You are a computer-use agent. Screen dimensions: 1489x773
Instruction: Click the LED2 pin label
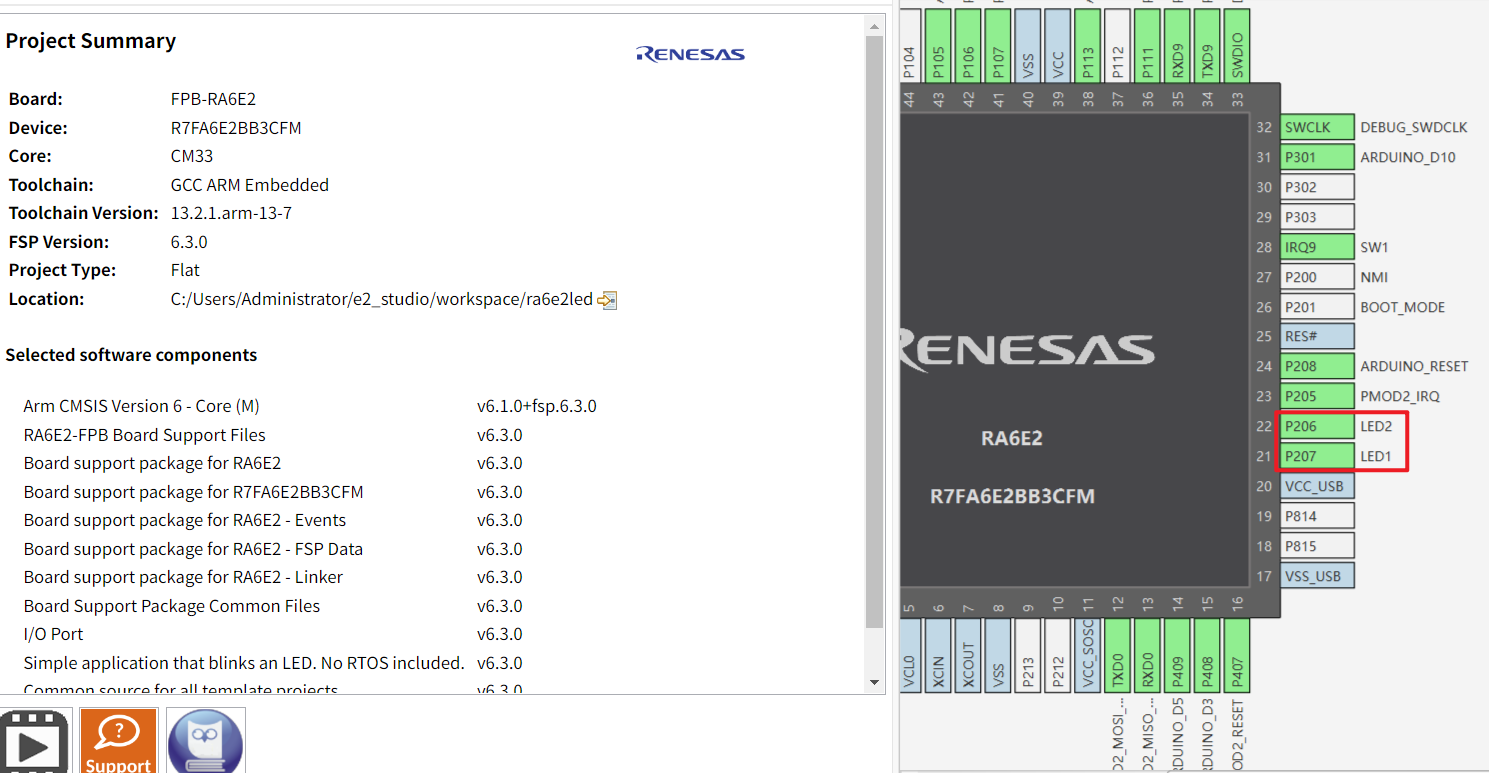[x=1376, y=427]
